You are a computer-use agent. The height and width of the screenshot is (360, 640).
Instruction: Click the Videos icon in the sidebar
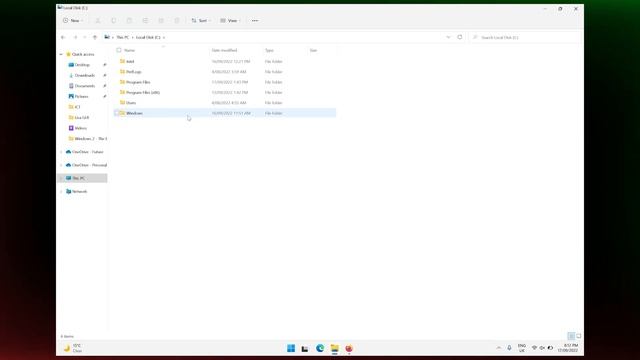point(71,128)
